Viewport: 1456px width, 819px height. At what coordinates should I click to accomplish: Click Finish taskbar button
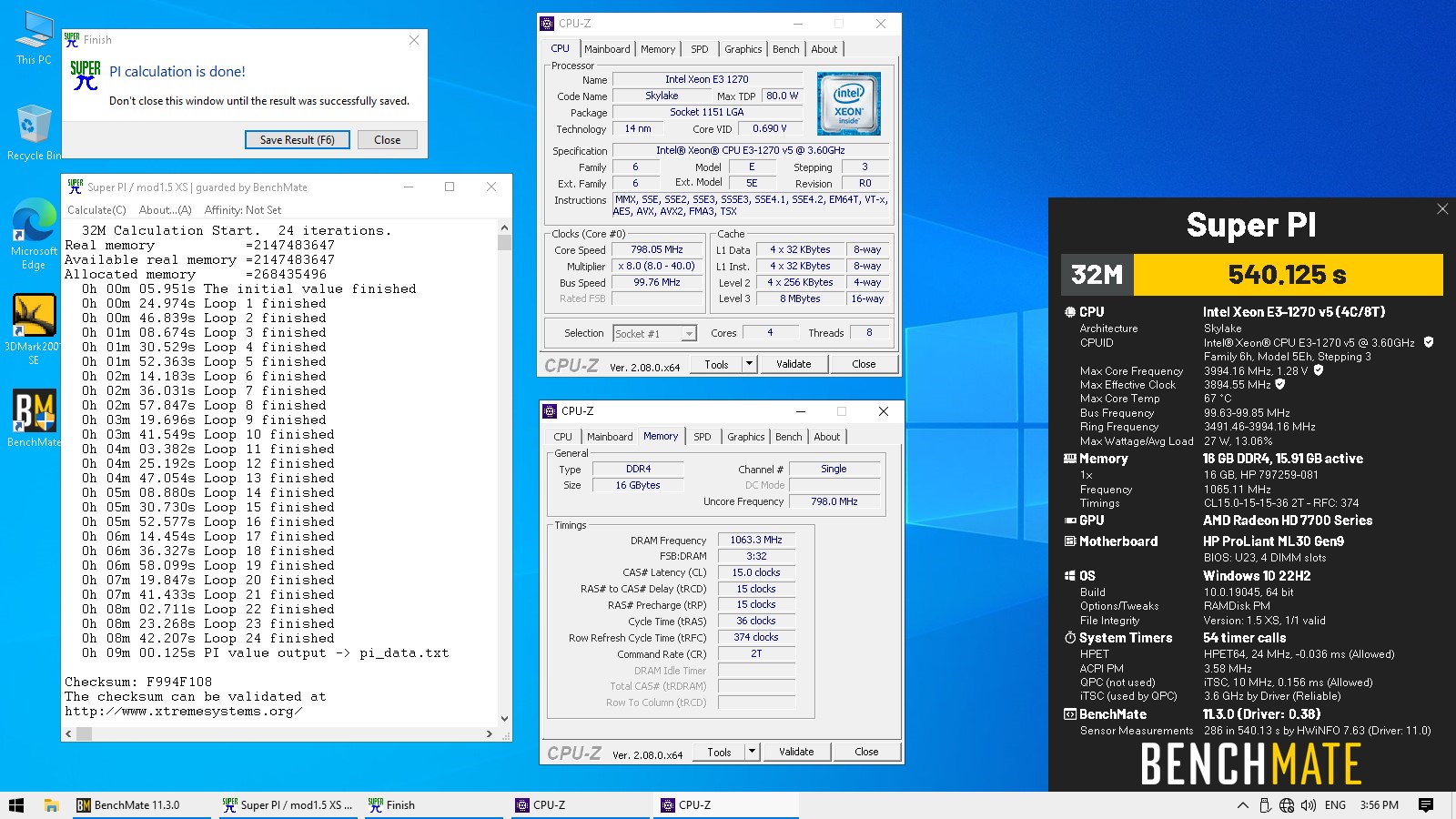tap(432, 805)
